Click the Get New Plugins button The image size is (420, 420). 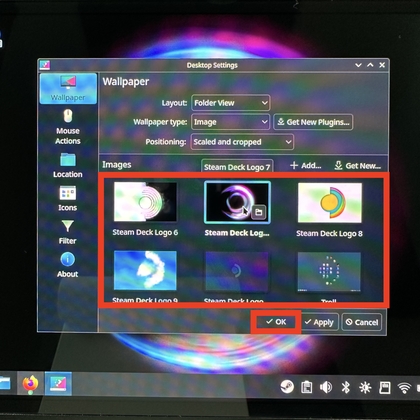[x=313, y=122]
